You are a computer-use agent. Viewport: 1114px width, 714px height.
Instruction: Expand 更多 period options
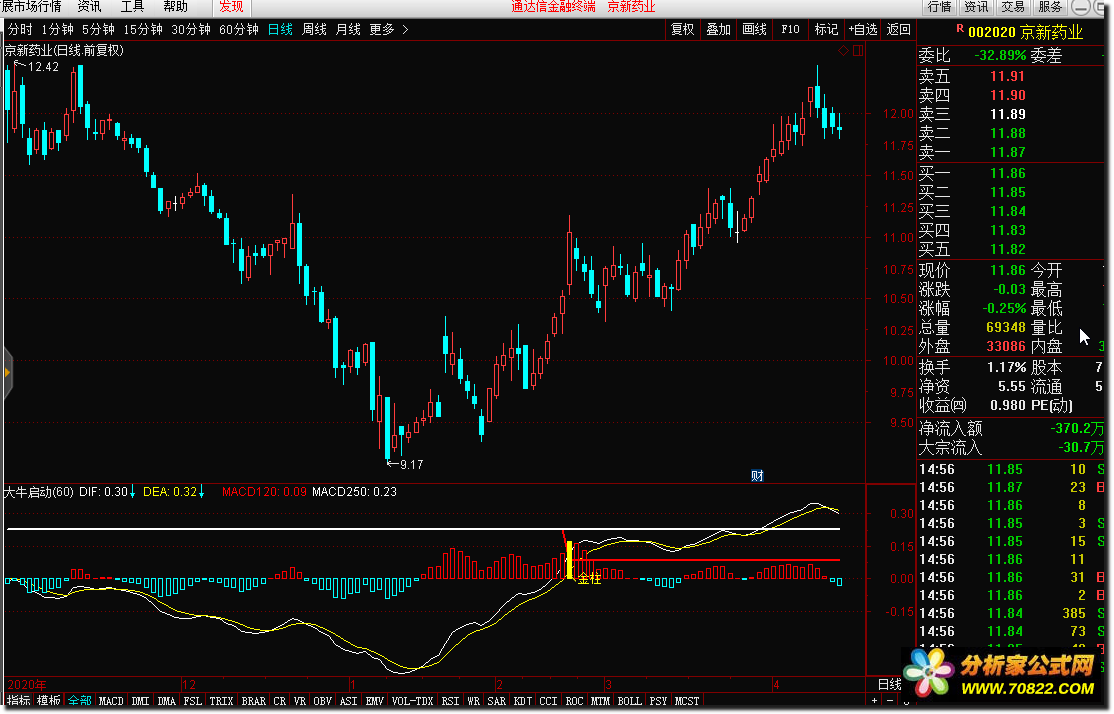point(382,29)
